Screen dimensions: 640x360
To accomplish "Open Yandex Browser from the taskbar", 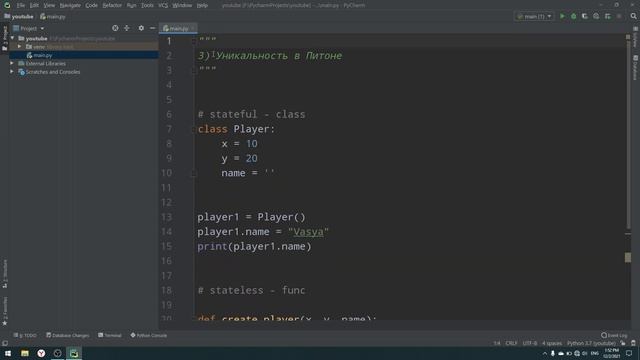I will point(41,353).
